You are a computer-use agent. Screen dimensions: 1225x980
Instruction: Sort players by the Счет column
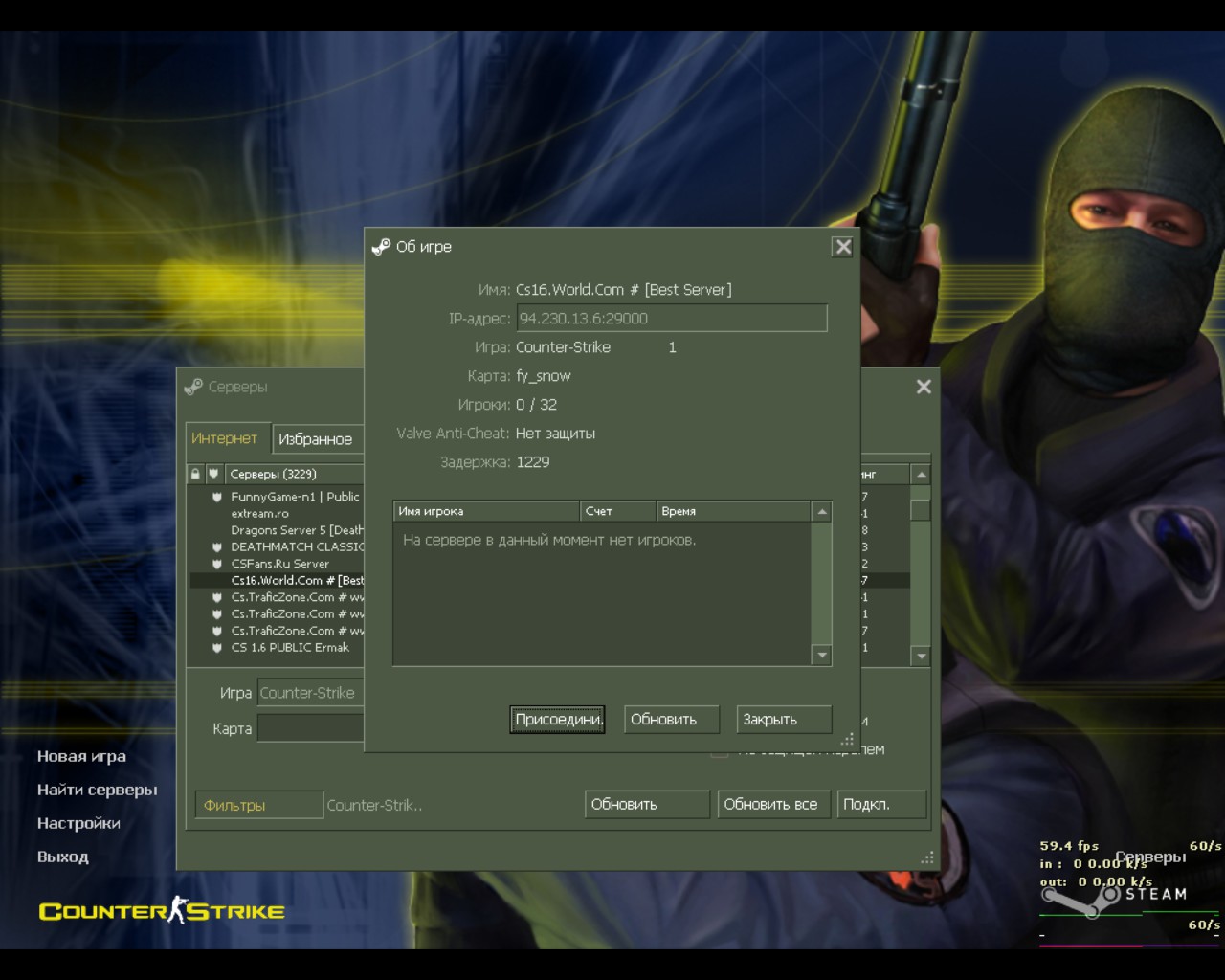click(x=618, y=512)
